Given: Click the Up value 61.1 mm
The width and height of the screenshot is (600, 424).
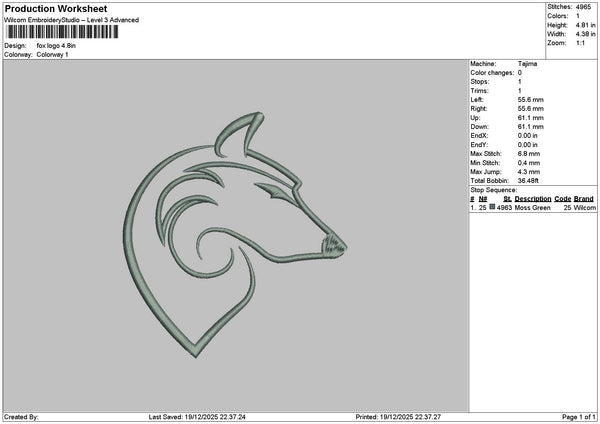Looking at the screenshot, I should pos(530,118).
